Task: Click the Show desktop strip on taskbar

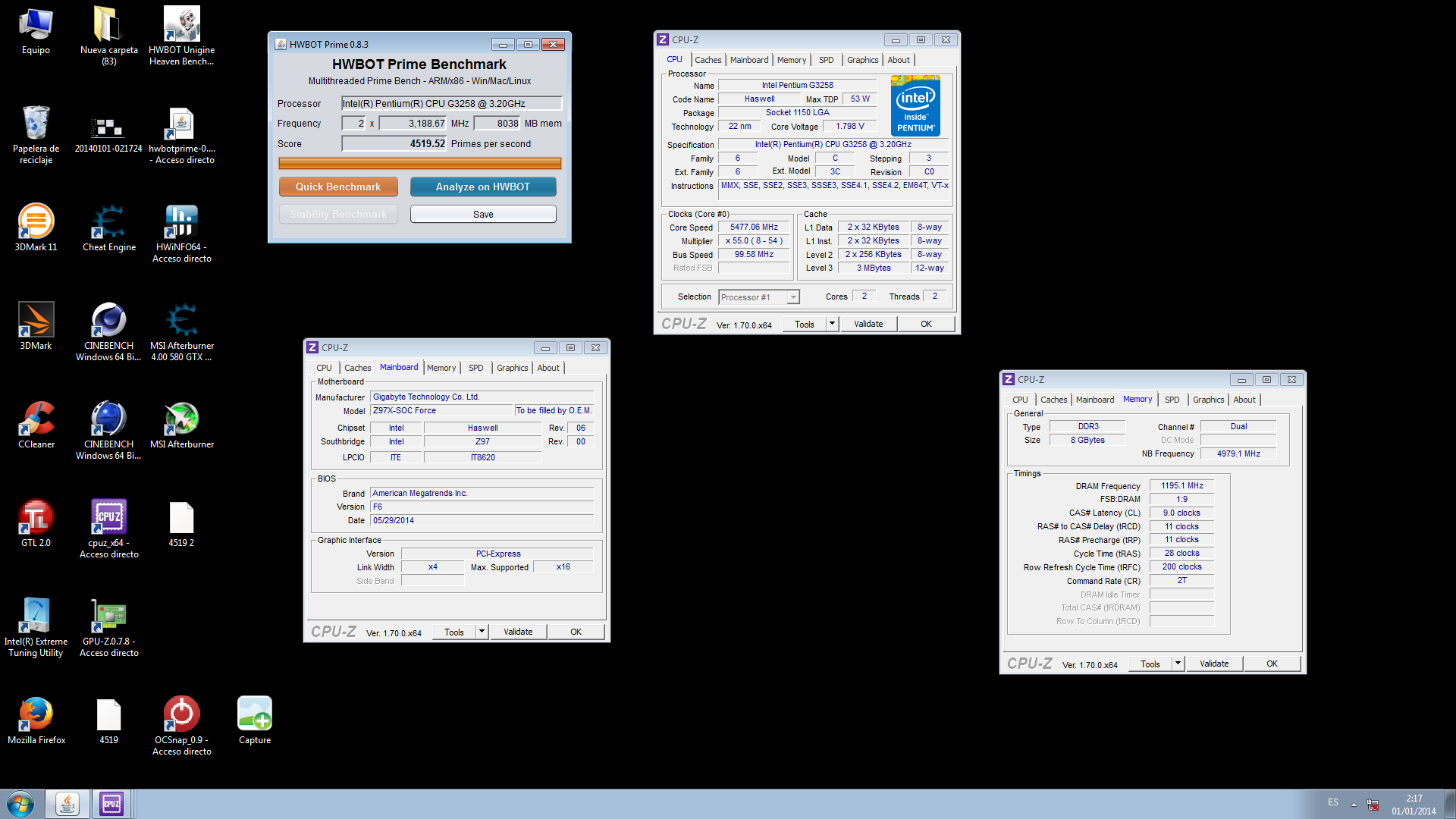Action: click(x=1451, y=804)
